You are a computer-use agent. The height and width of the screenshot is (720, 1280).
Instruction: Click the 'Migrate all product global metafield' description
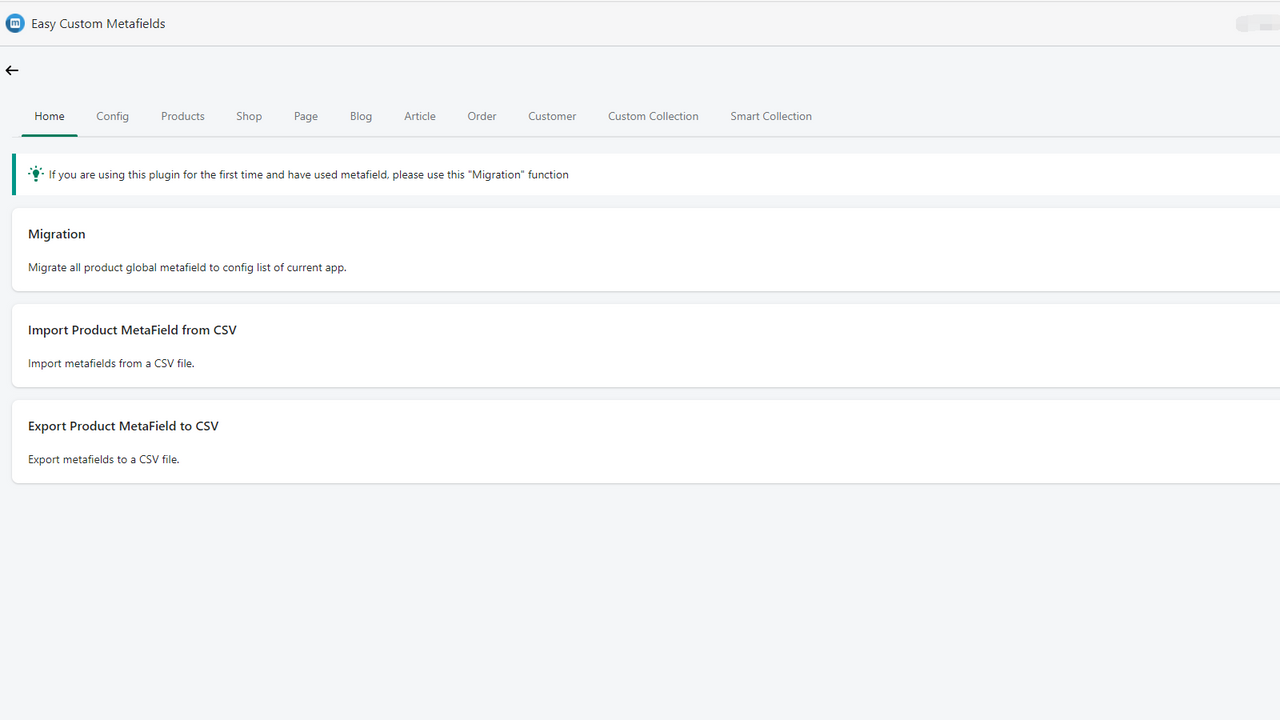click(187, 268)
